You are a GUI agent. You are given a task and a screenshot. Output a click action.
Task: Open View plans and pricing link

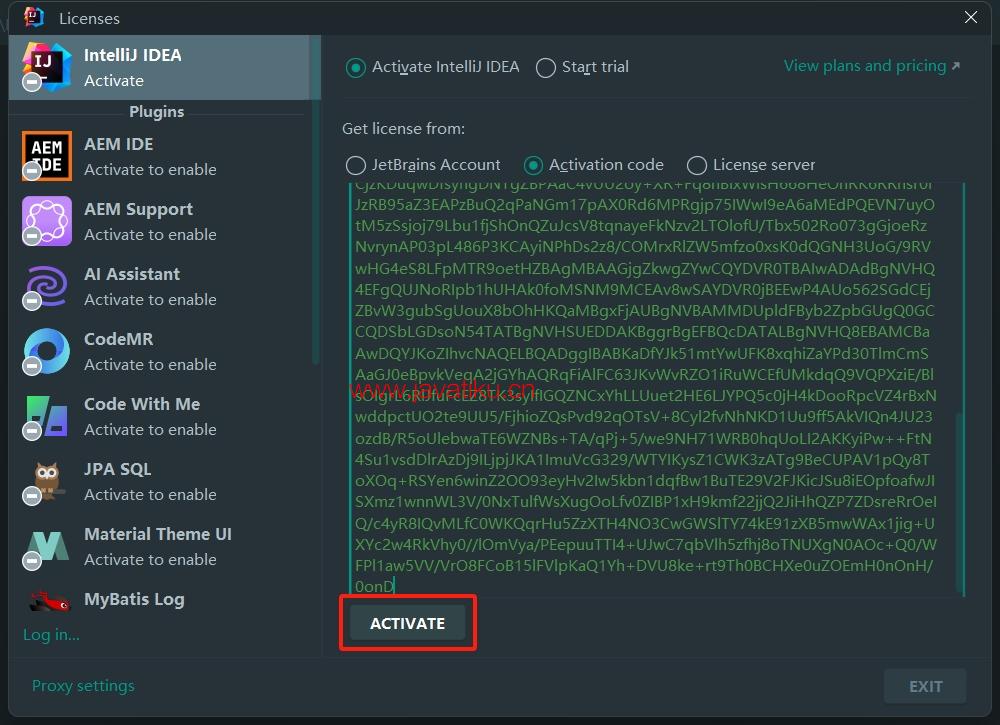tap(871, 66)
